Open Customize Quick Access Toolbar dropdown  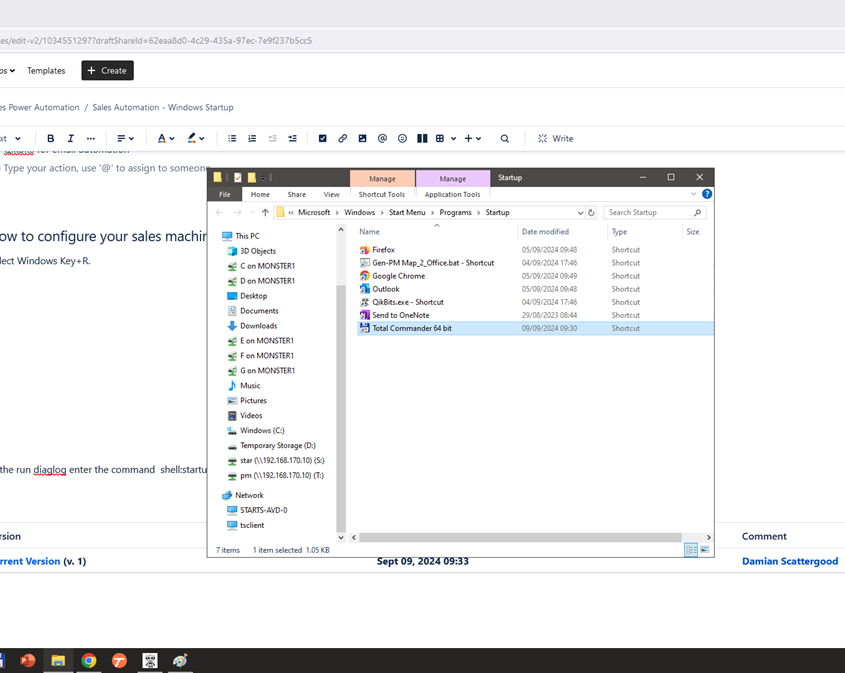coord(263,178)
